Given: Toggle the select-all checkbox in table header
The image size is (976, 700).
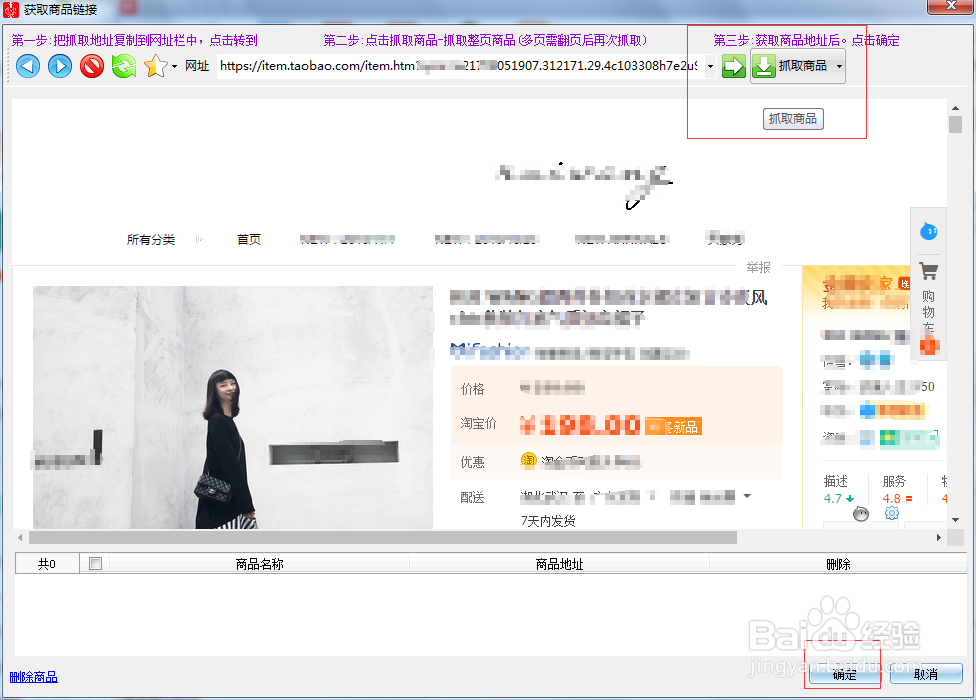Looking at the screenshot, I should (95, 564).
